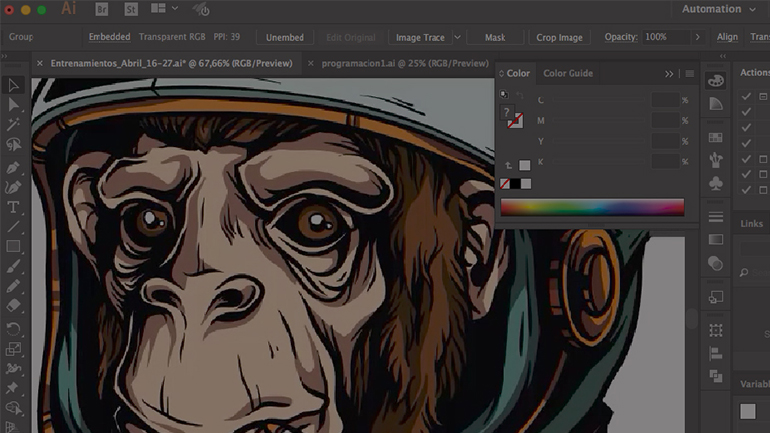
Task: Expand the Image Trace presets arrow
Action: click(457, 37)
